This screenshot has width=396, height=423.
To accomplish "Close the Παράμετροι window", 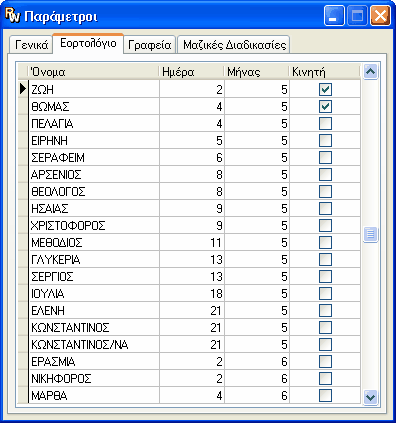I will (x=380, y=16).
